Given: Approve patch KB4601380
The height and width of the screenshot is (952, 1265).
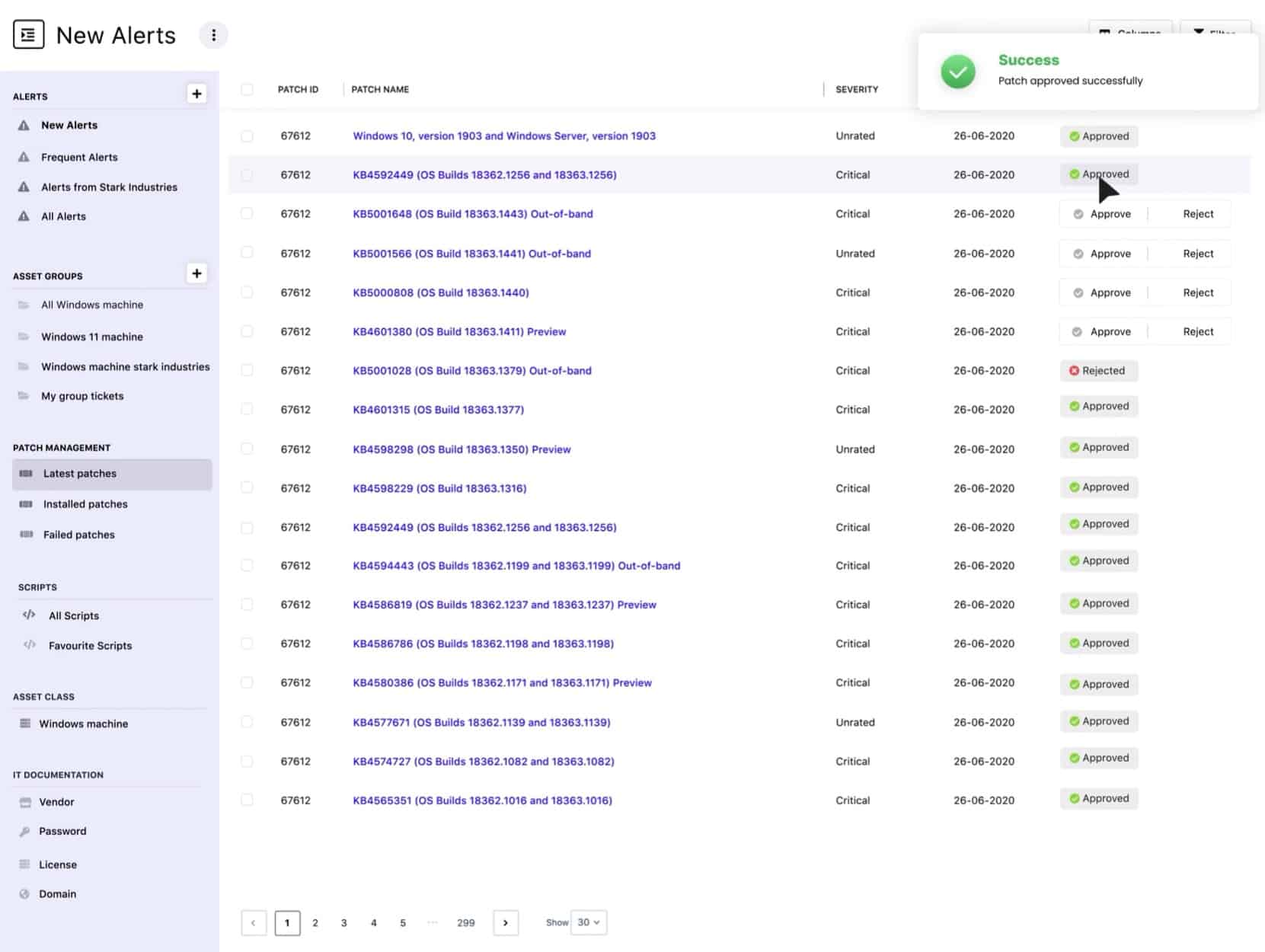Looking at the screenshot, I should (1103, 331).
